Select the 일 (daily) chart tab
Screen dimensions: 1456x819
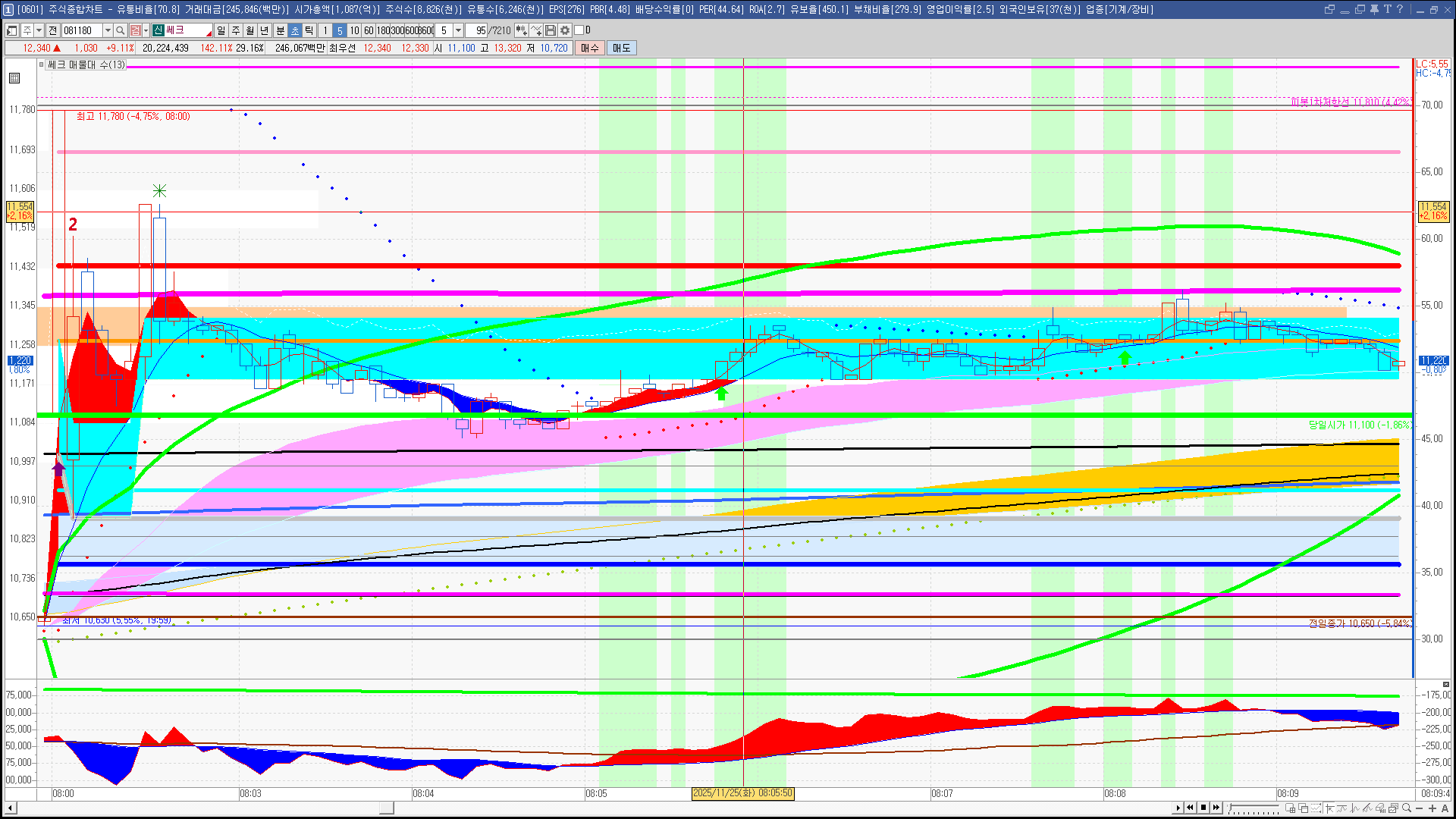pos(221,30)
